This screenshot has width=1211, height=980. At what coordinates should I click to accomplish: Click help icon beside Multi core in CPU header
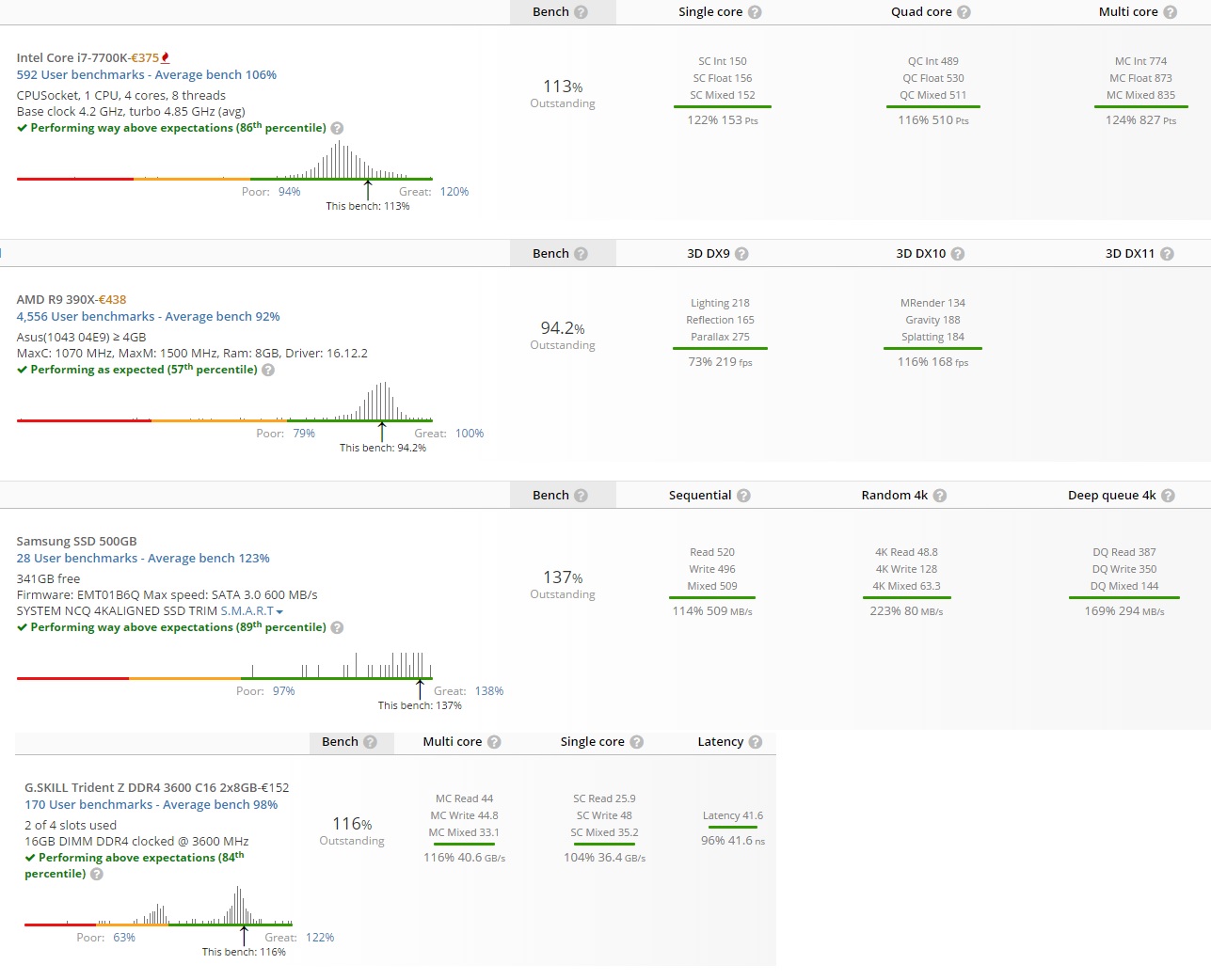coord(1170,12)
